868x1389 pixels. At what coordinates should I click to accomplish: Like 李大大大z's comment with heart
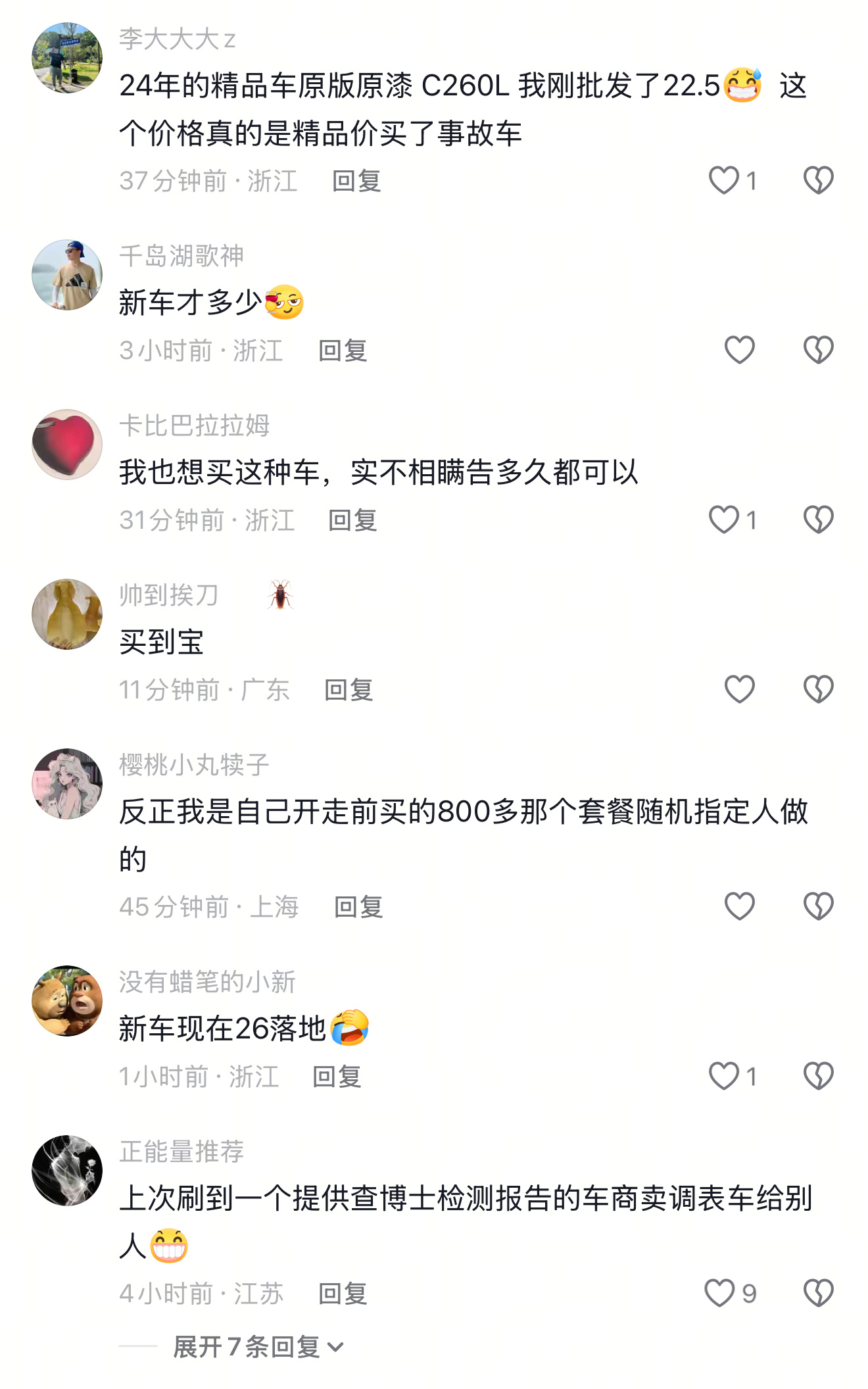[723, 180]
